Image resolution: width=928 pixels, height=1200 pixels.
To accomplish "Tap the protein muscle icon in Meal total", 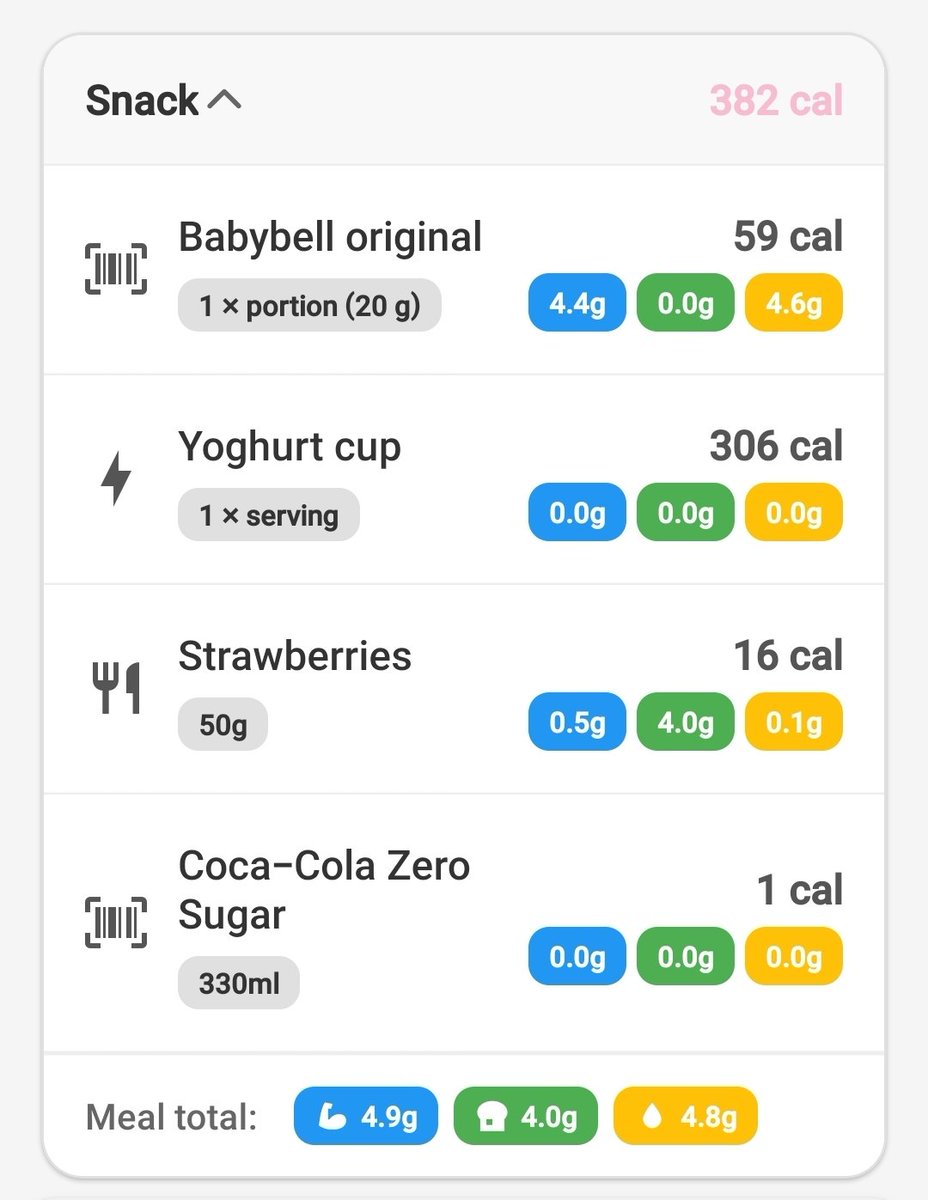I will pos(331,1116).
